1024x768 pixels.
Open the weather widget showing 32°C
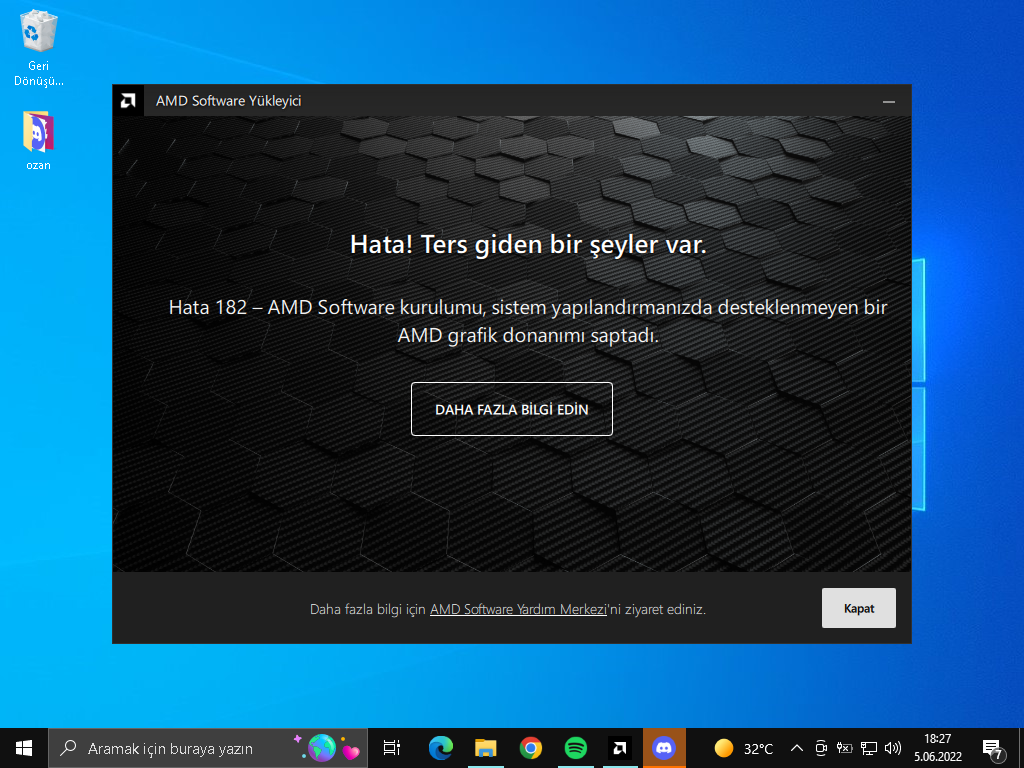click(743, 748)
